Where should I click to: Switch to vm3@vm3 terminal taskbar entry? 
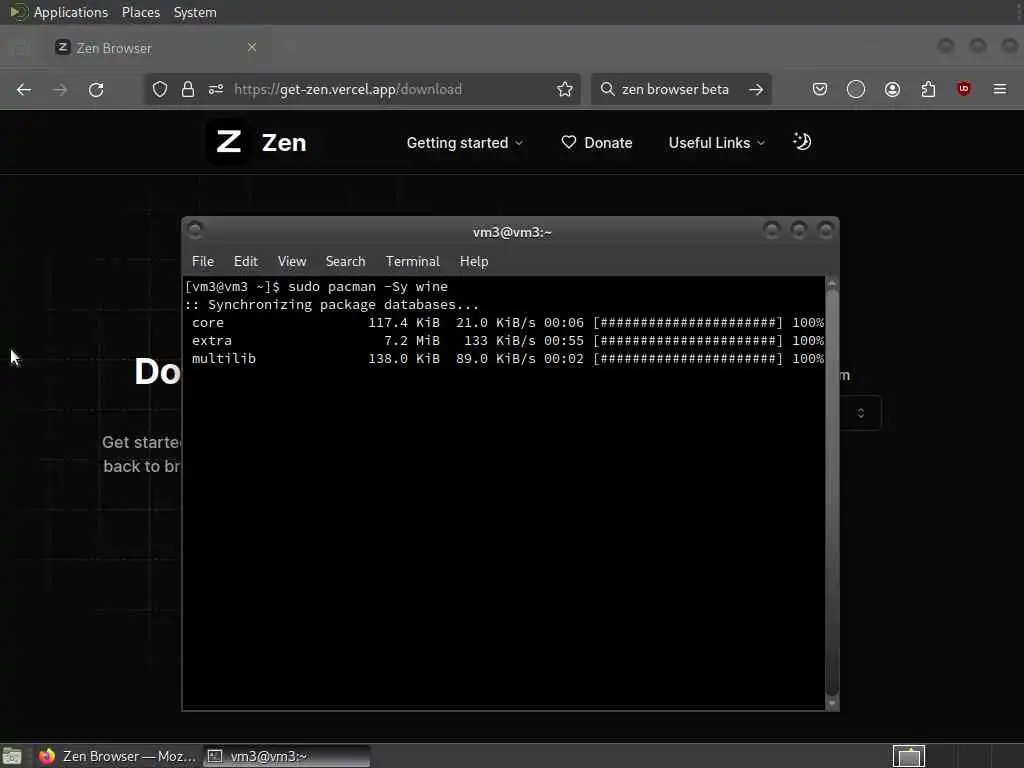coord(287,756)
